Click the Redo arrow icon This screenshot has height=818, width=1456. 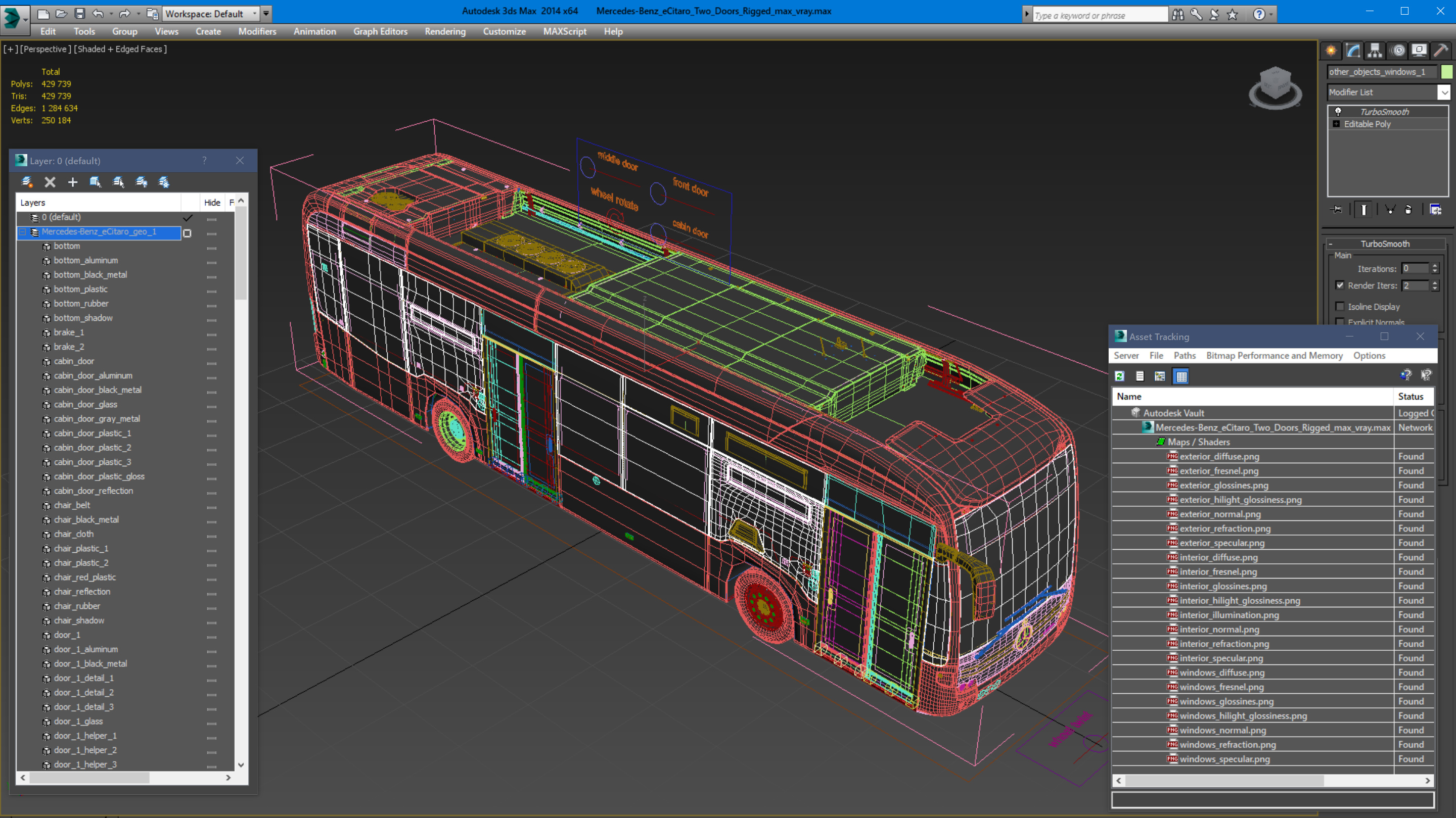(124, 14)
